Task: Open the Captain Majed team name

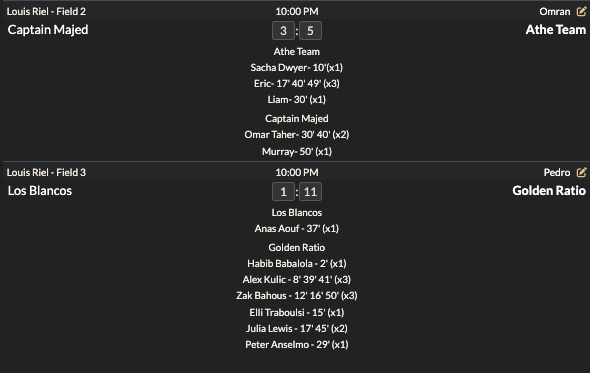Action: 48,30
